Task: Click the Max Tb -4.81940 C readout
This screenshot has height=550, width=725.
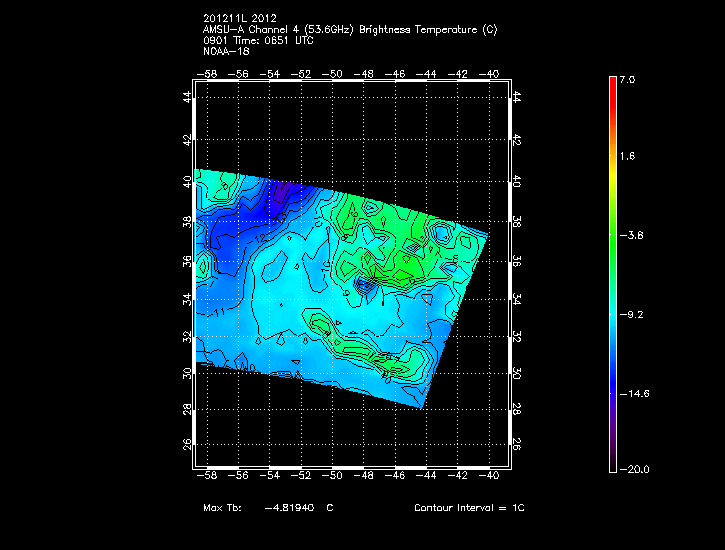Action: [x=268, y=508]
